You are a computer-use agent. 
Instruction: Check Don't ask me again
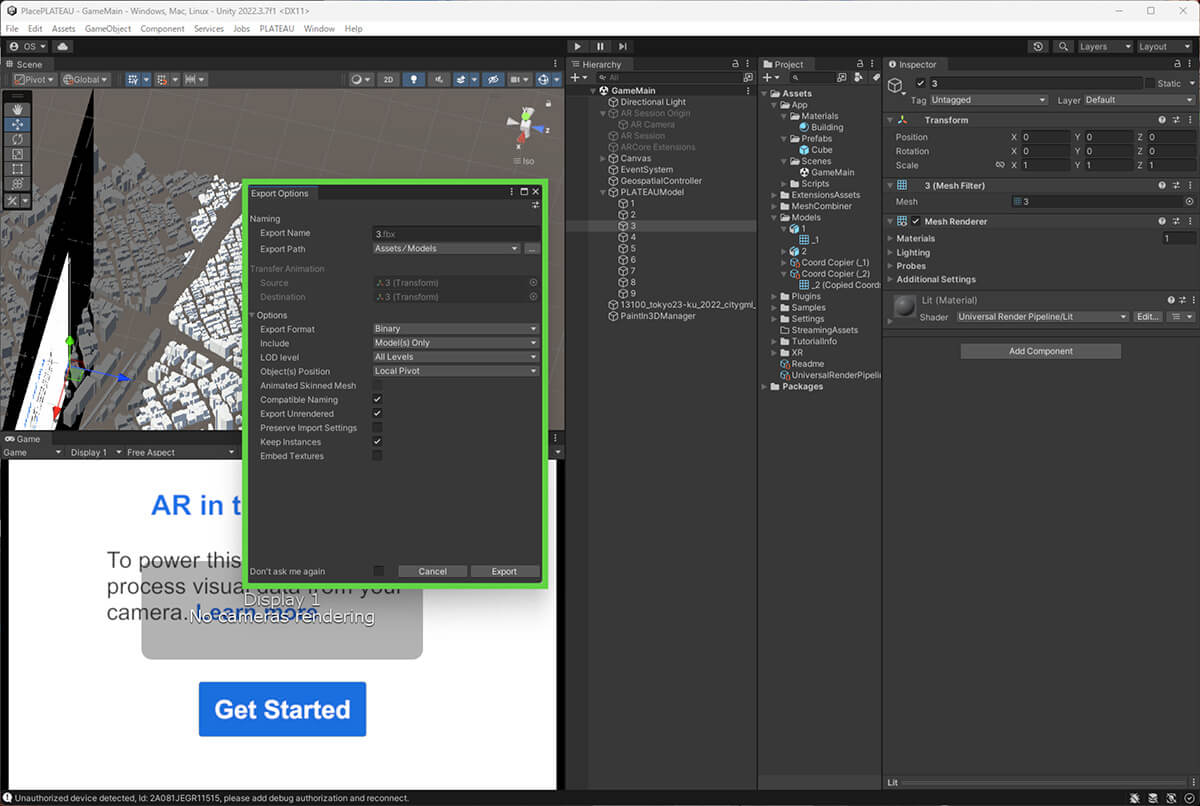pyautogui.click(x=378, y=571)
